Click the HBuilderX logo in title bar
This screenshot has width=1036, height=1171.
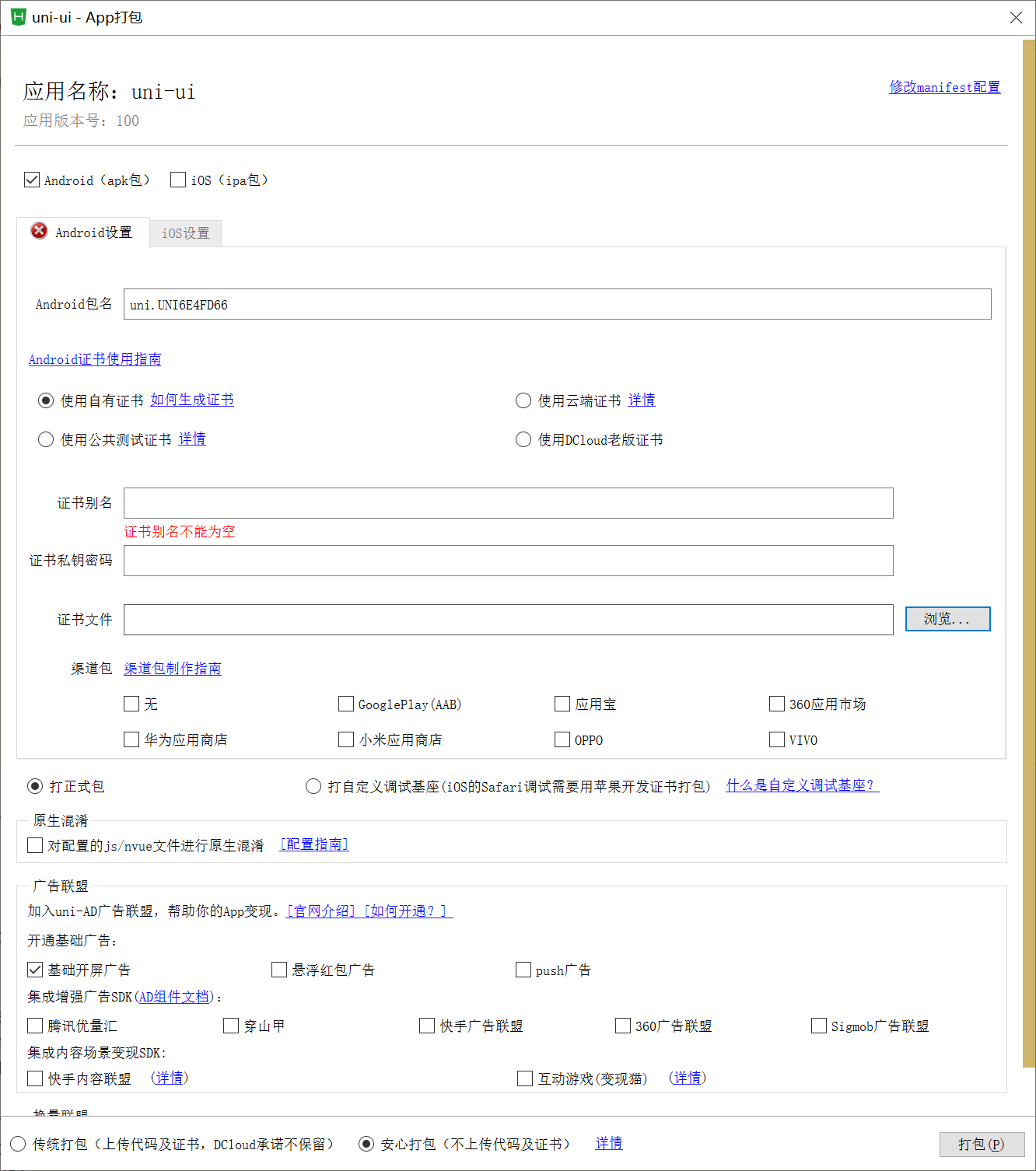pos(18,17)
